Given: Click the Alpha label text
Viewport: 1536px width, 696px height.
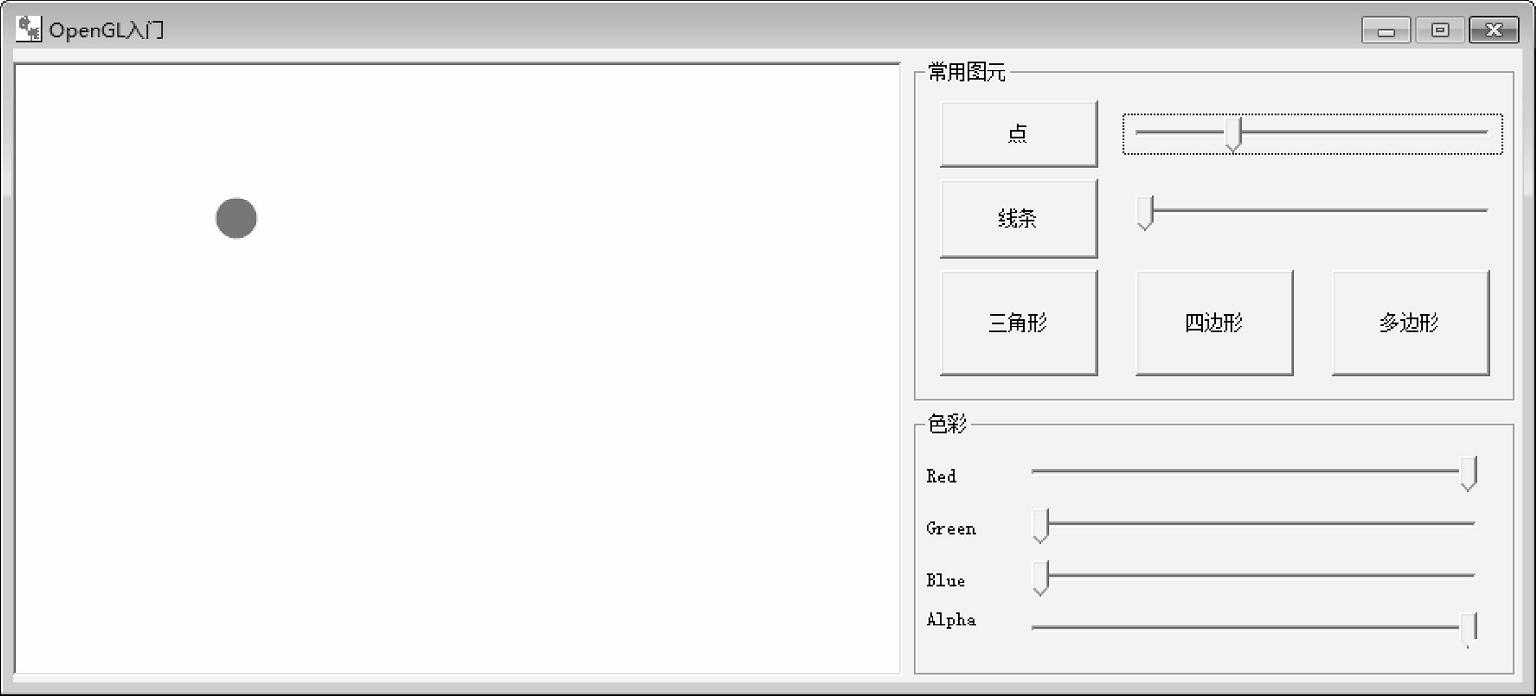Looking at the screenshot, I should (x=951, y=620).
